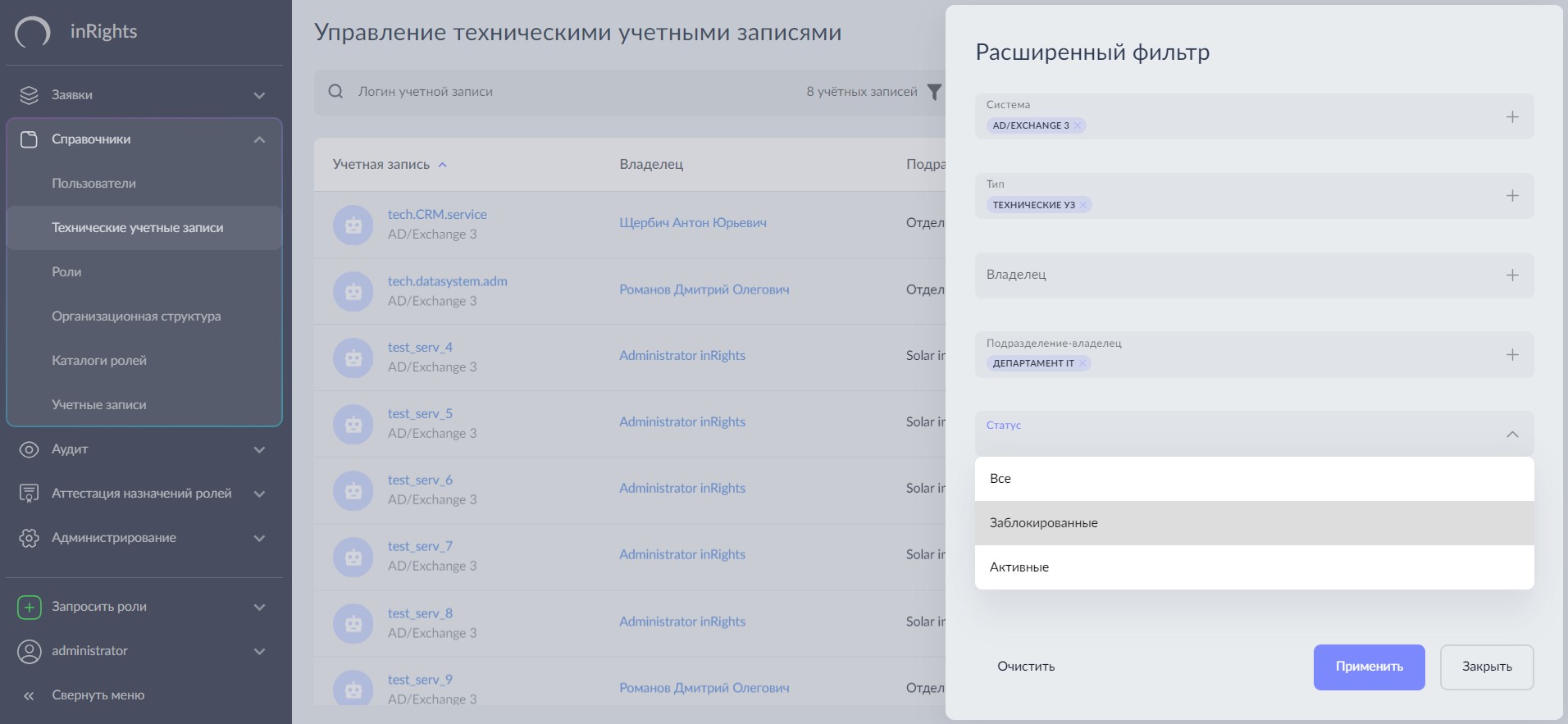Expand the Администрирование menu section
Screen dimensions: 1568x724
[x=259, y=538]
